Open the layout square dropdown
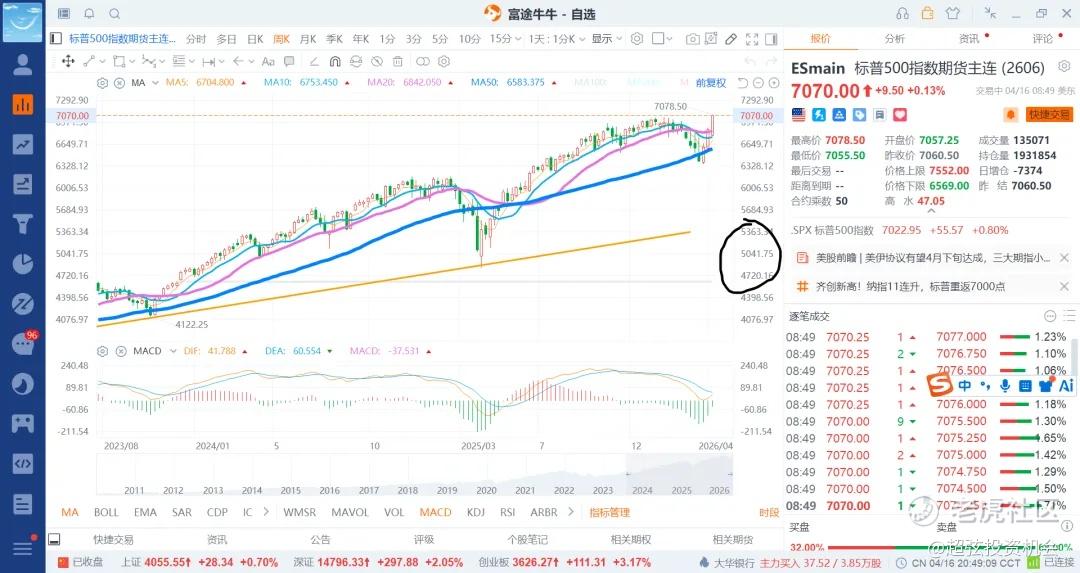The width and height of the screenshot is (1080, 573). tap(661, 39)
